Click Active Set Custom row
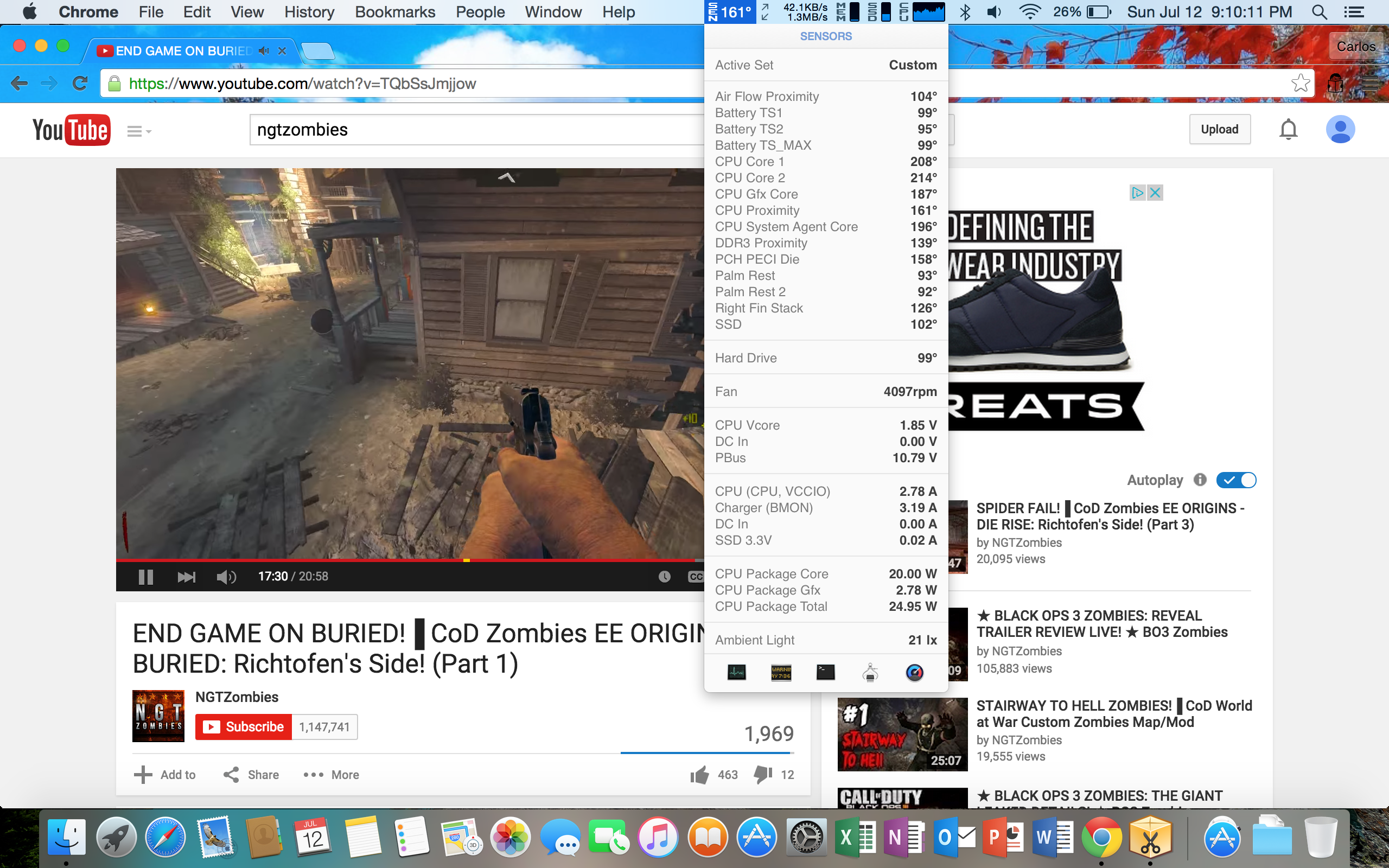This screenshot has height=868, width=1389. [826, 65]
